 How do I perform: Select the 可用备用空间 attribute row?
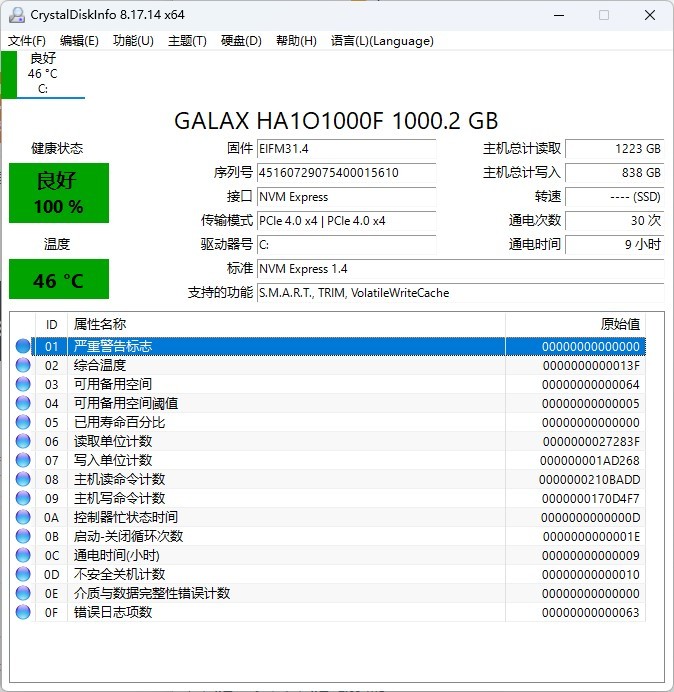tap(328, 384)
